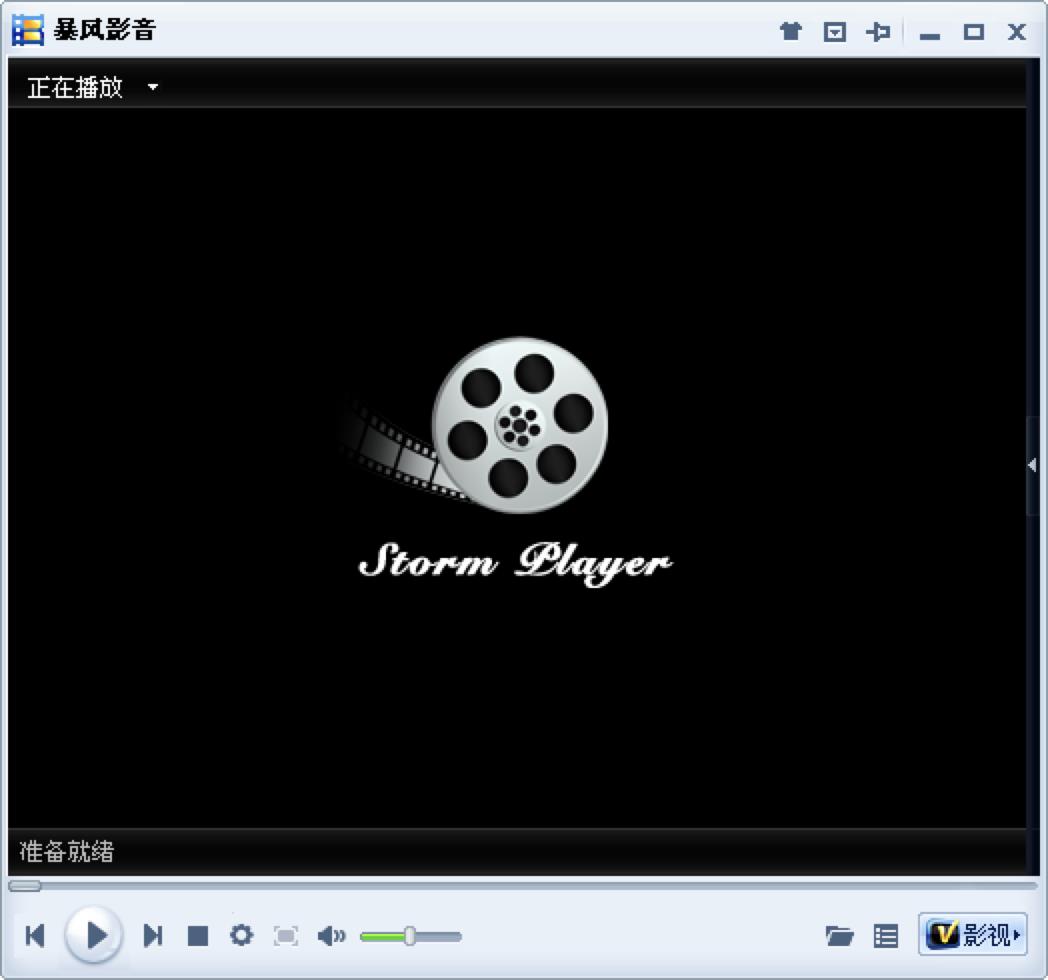
Task: Minimize the Storm Player window
Action: 930,36
